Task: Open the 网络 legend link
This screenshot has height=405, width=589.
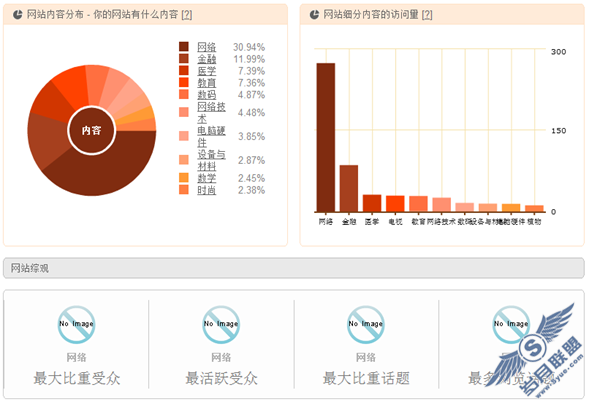Action: pyautogui.click(x=207, y=47)
